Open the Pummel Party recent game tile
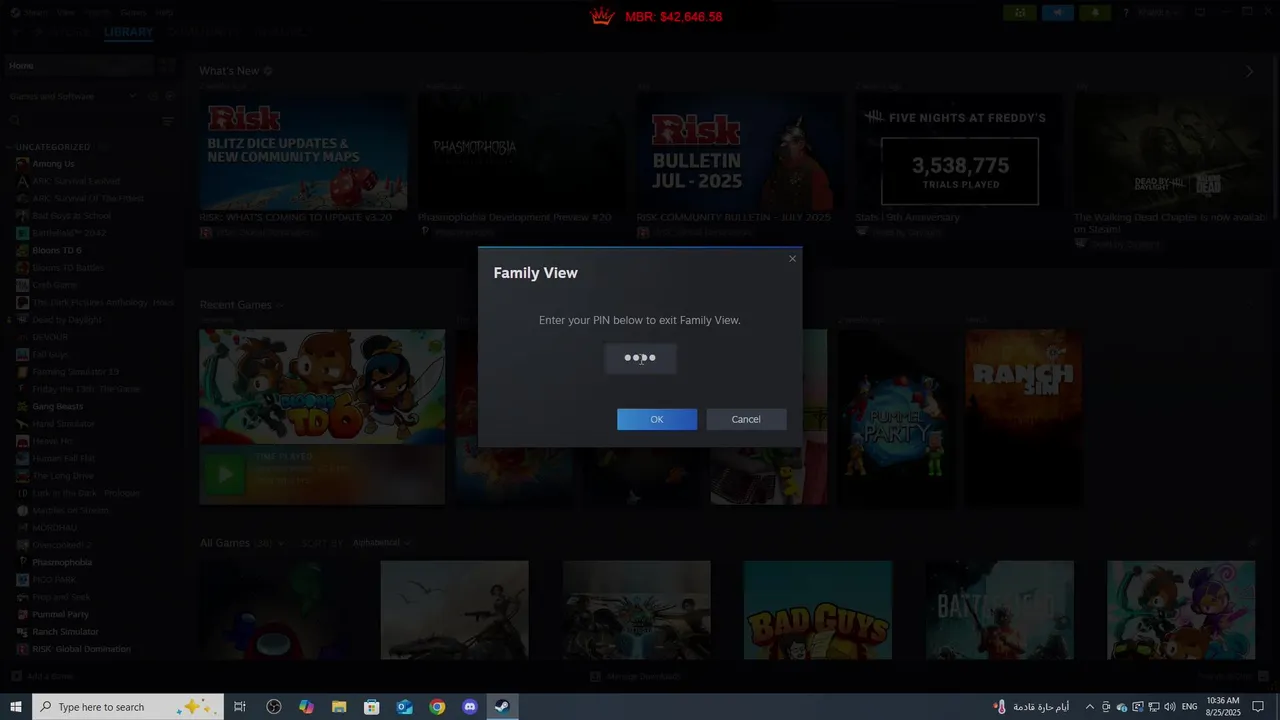This screenshot has width=1280, height=720. 895,417
